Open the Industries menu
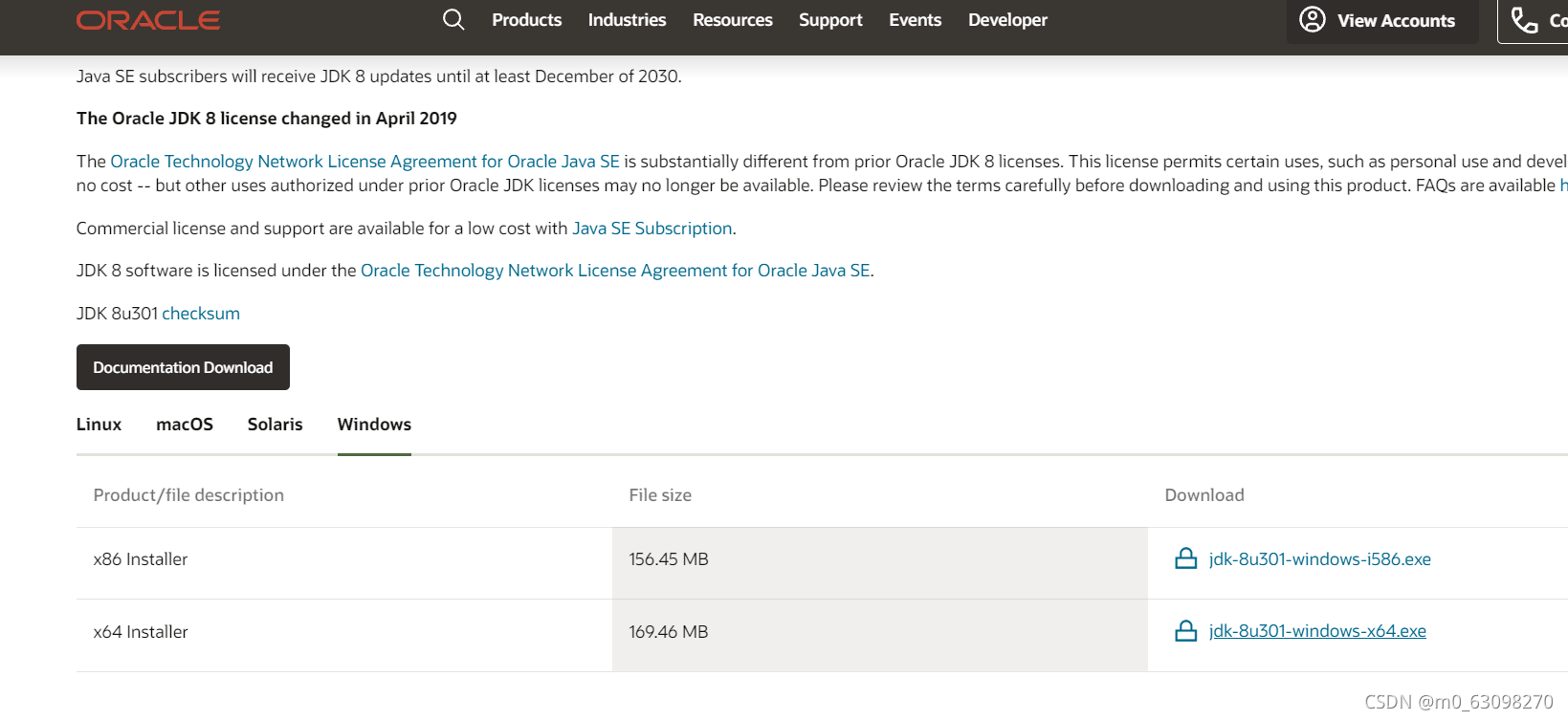 [x=628, y=20]
